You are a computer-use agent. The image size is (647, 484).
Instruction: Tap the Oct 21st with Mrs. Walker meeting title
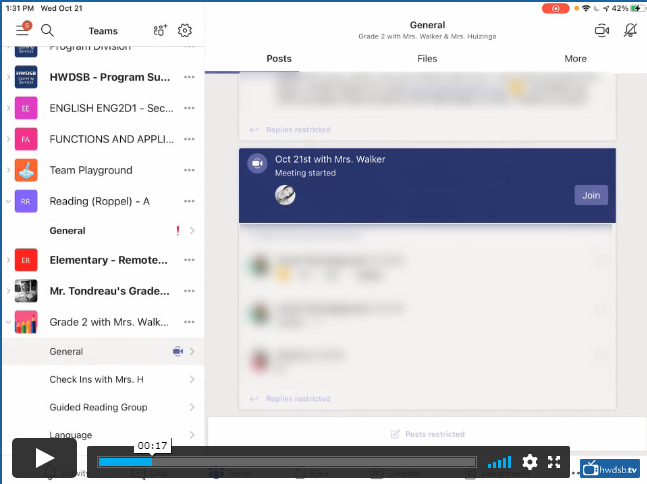330,159
